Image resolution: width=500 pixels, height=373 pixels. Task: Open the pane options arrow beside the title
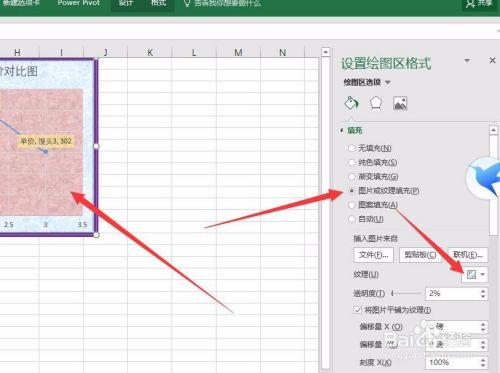(x=467, y=60)
